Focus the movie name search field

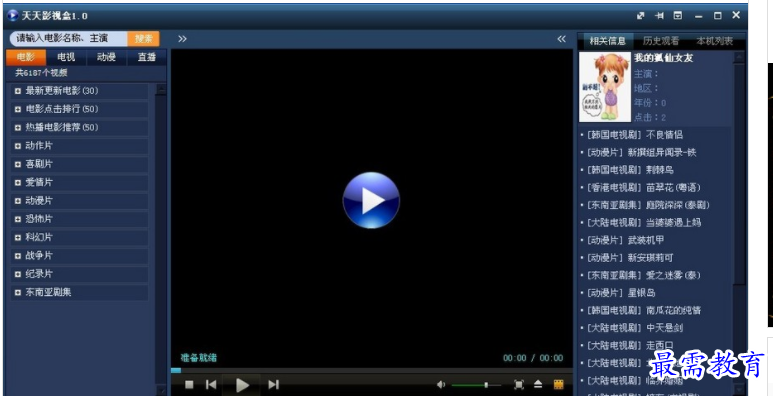coord(69,38)
